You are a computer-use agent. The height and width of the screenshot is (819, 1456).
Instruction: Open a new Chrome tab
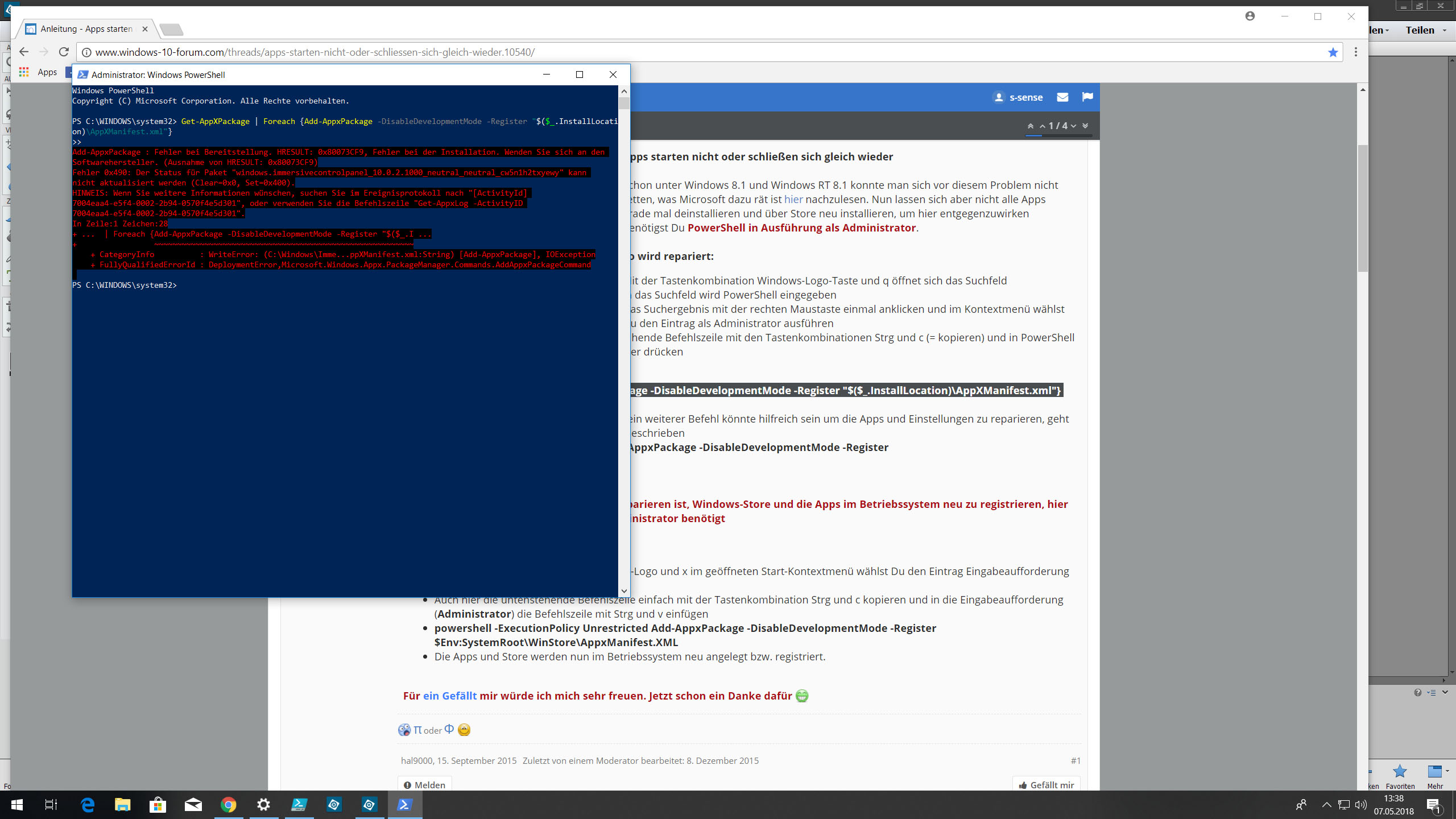[x=171, y=29]
